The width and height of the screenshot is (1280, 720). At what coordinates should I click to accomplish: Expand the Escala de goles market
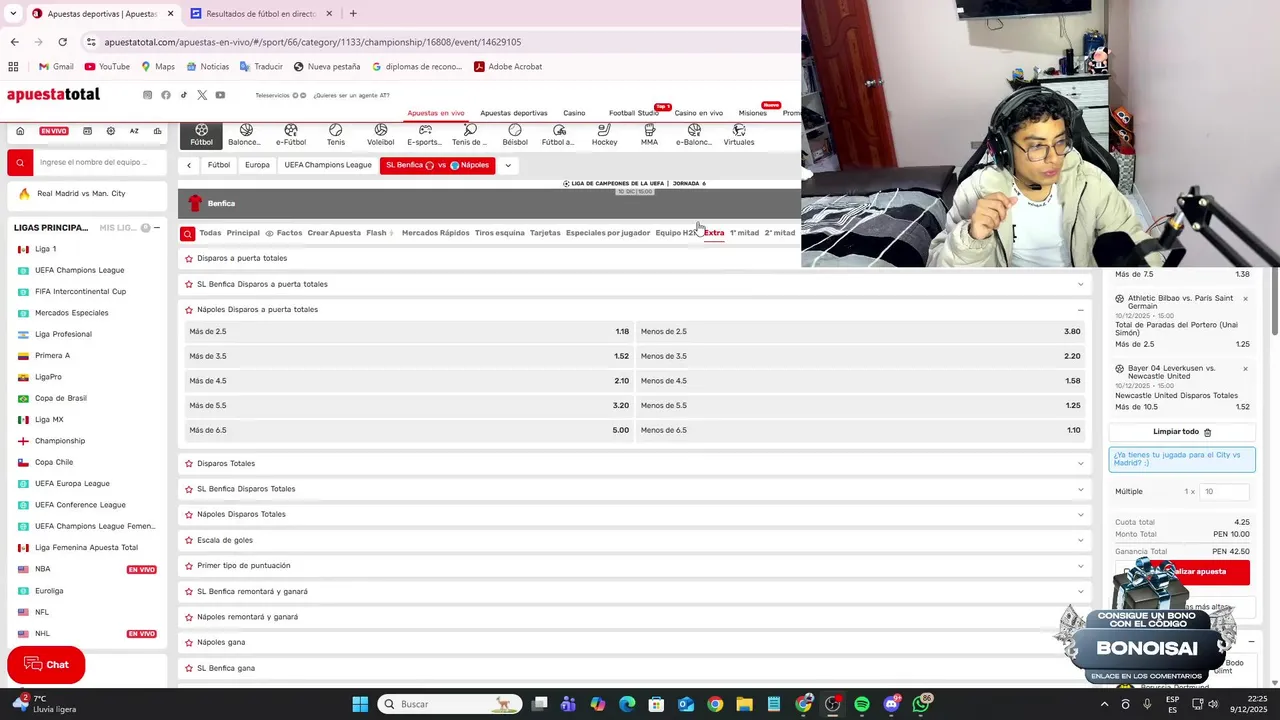[x=1080, y=540]
